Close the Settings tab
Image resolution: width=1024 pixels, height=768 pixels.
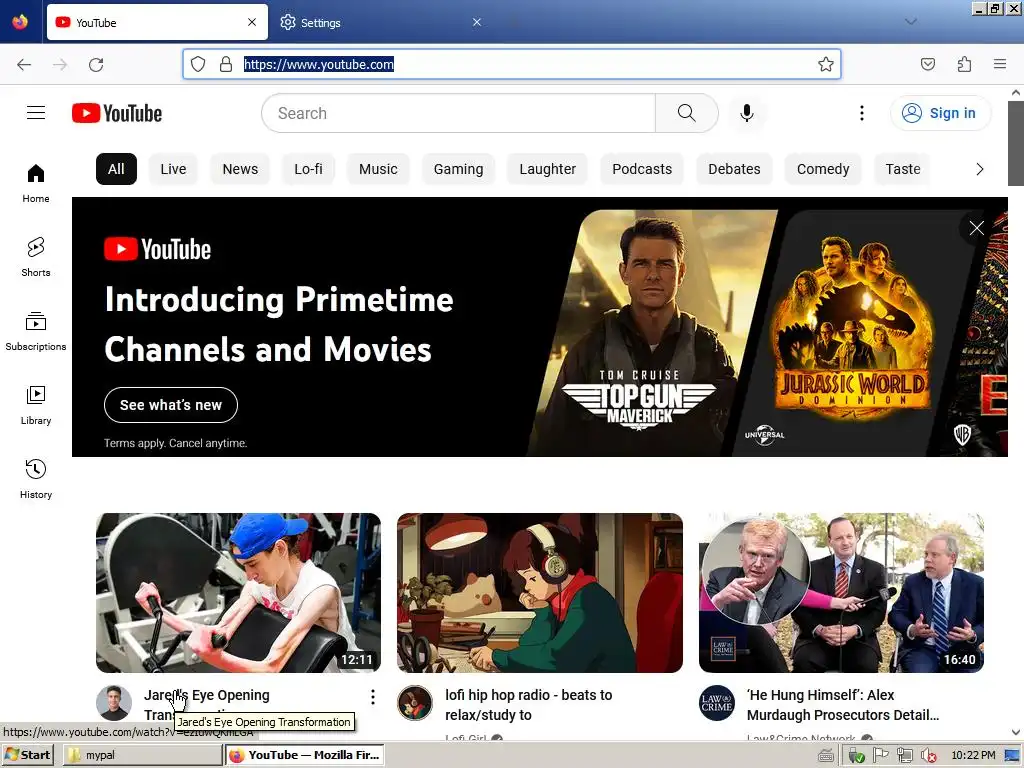point(477,22)
